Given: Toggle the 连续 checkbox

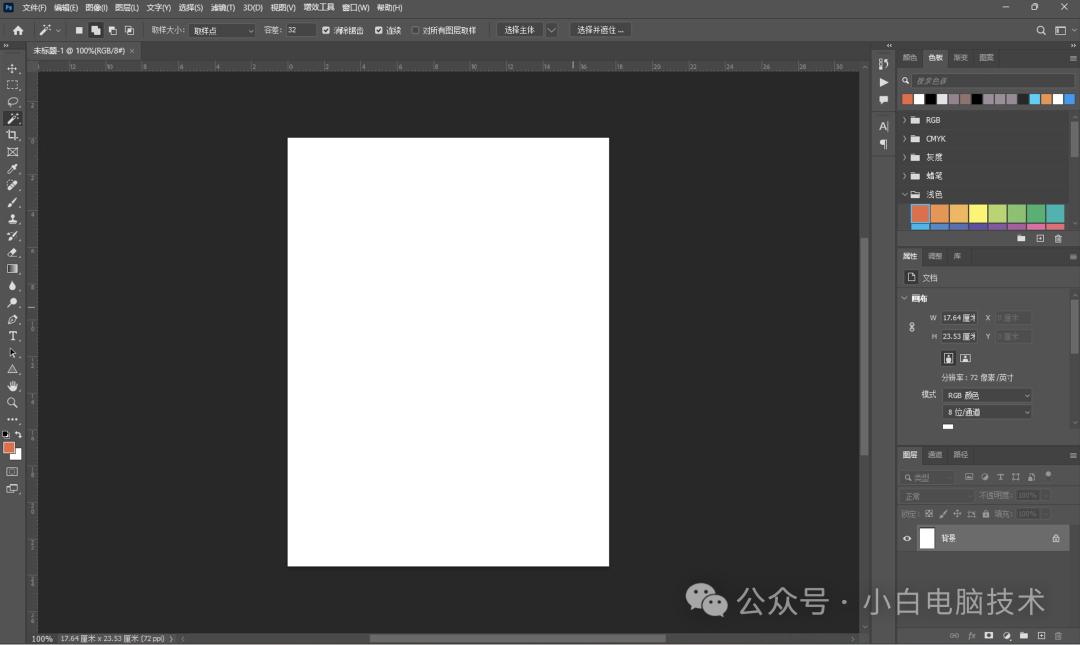Looking at the screenshot, I should tap(378, 30).
